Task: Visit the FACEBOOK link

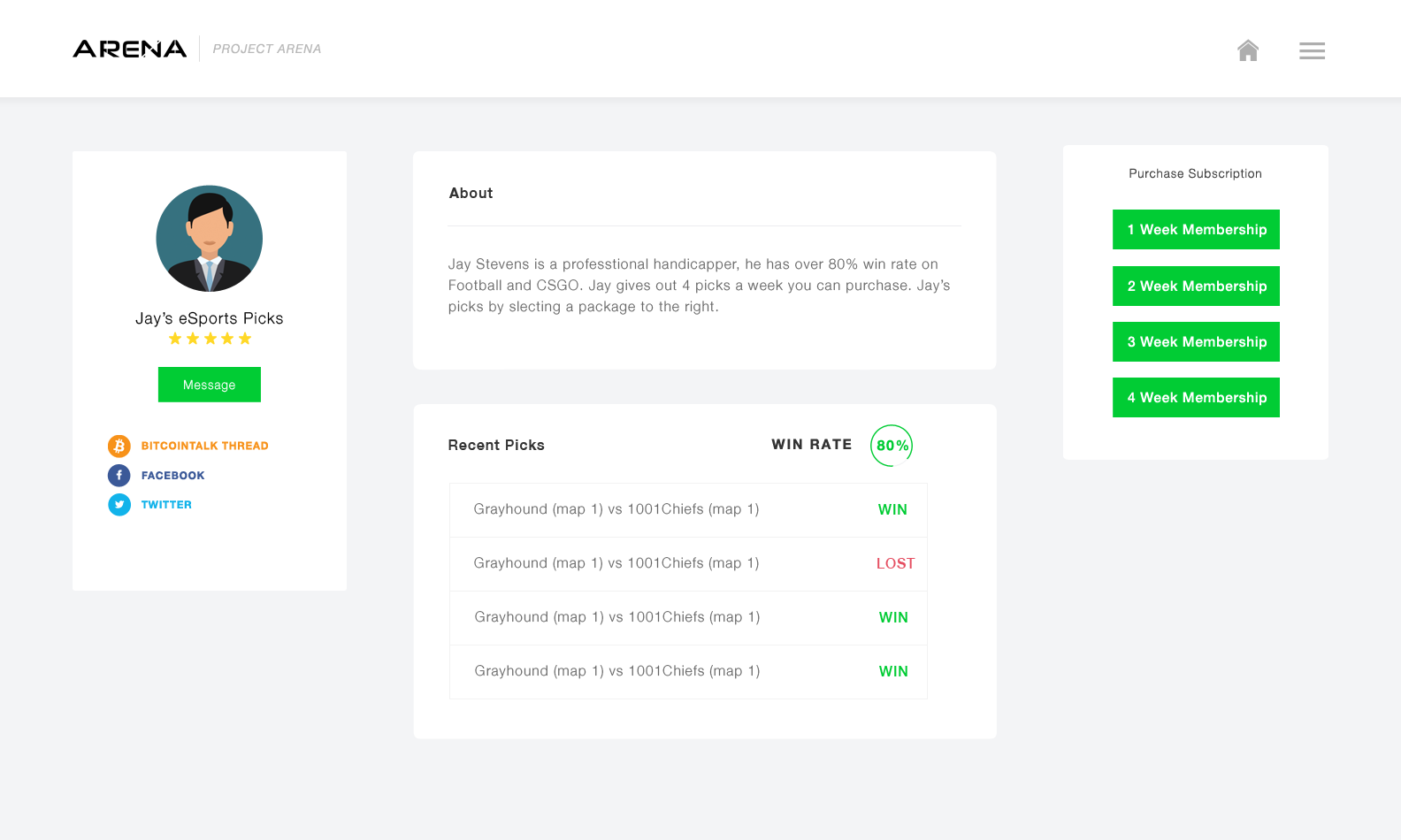Action: [x=172, y=476]
